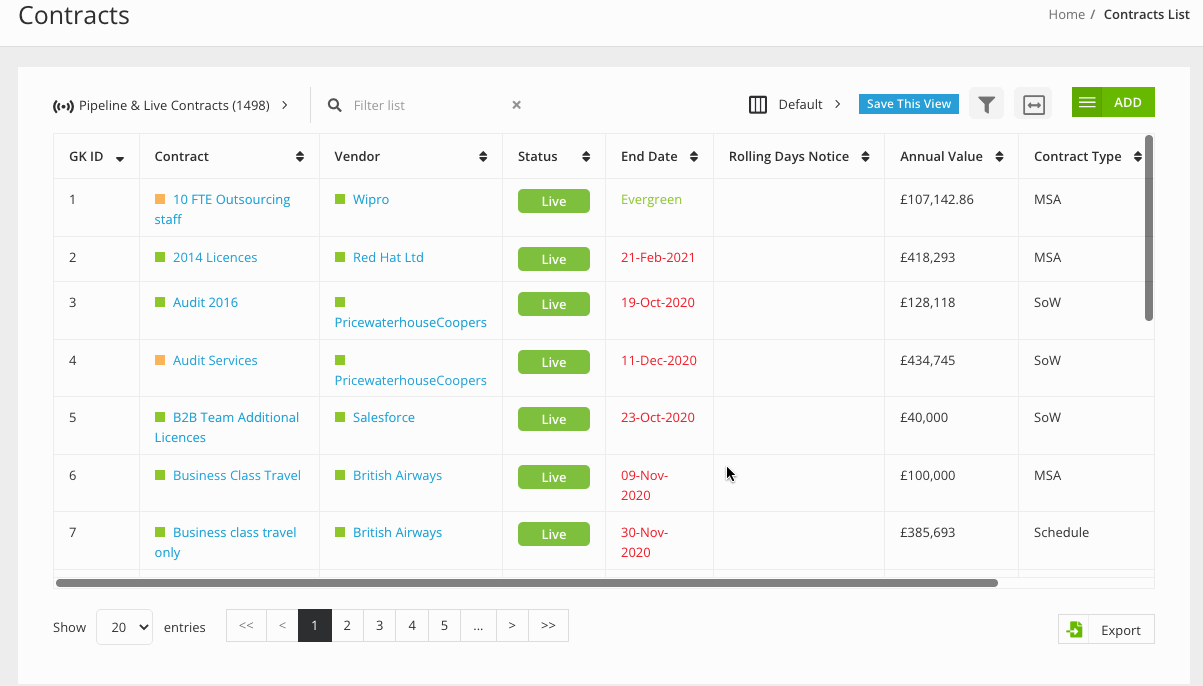Open the Show entries count dropdown
Screen dimensions: 1203x686
click(125, 627)
